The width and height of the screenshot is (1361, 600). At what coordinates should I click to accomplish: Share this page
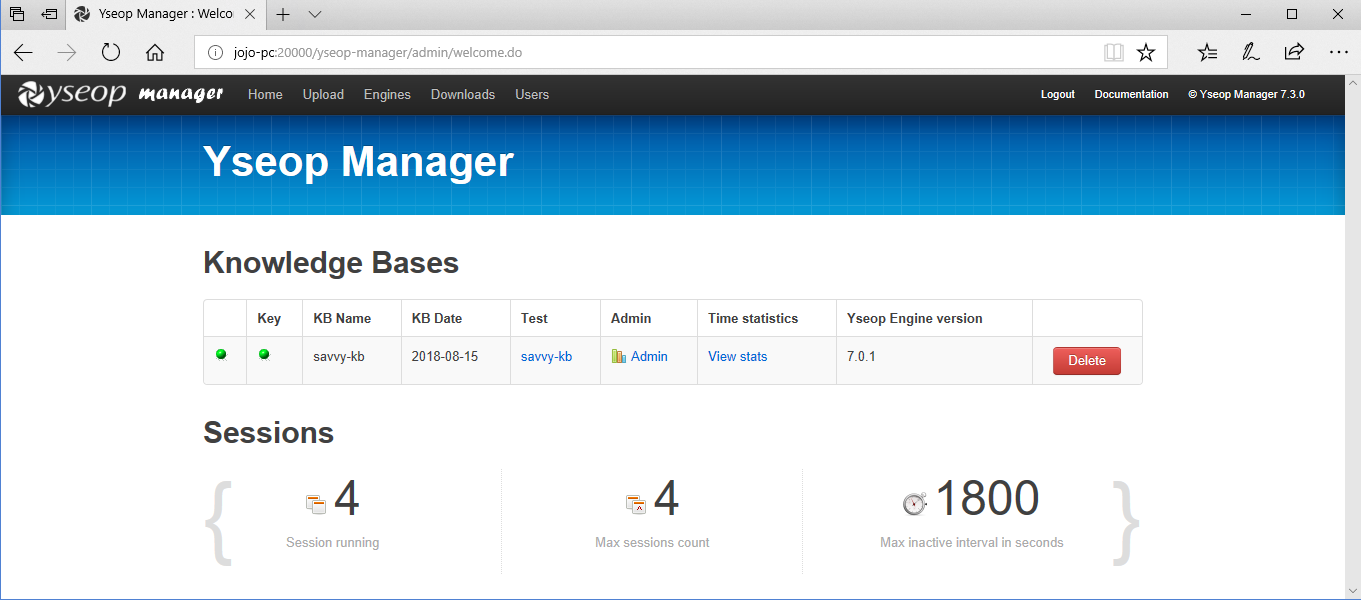coord(1294,52)
